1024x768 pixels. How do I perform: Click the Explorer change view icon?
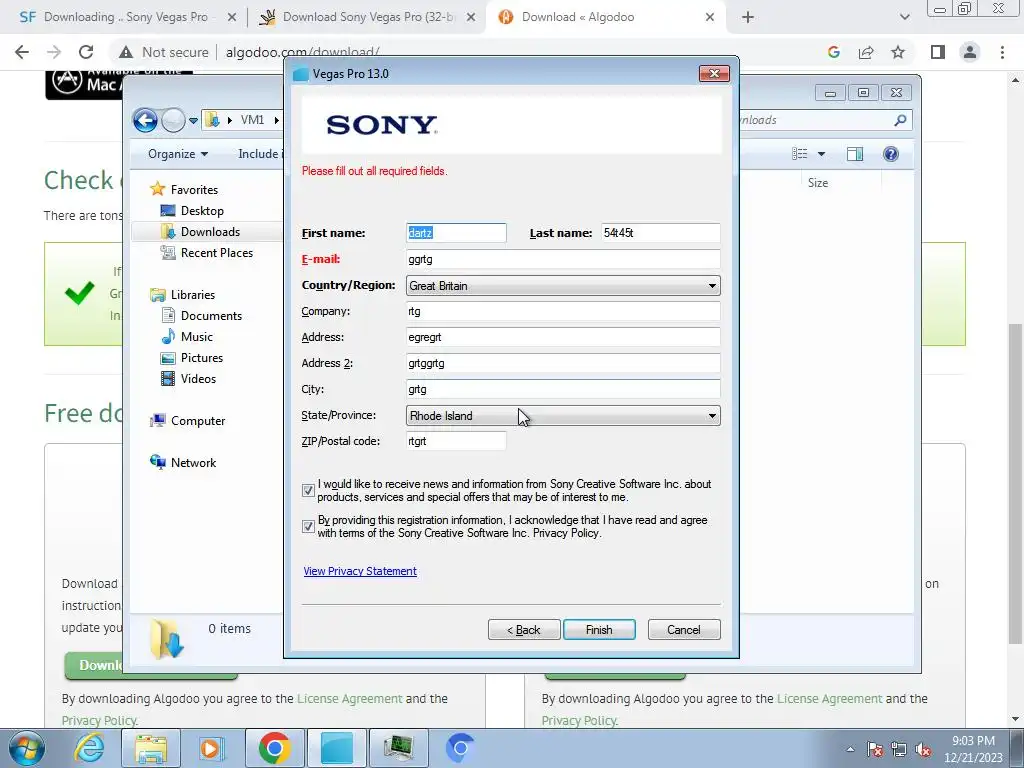[x=800, y=153]
